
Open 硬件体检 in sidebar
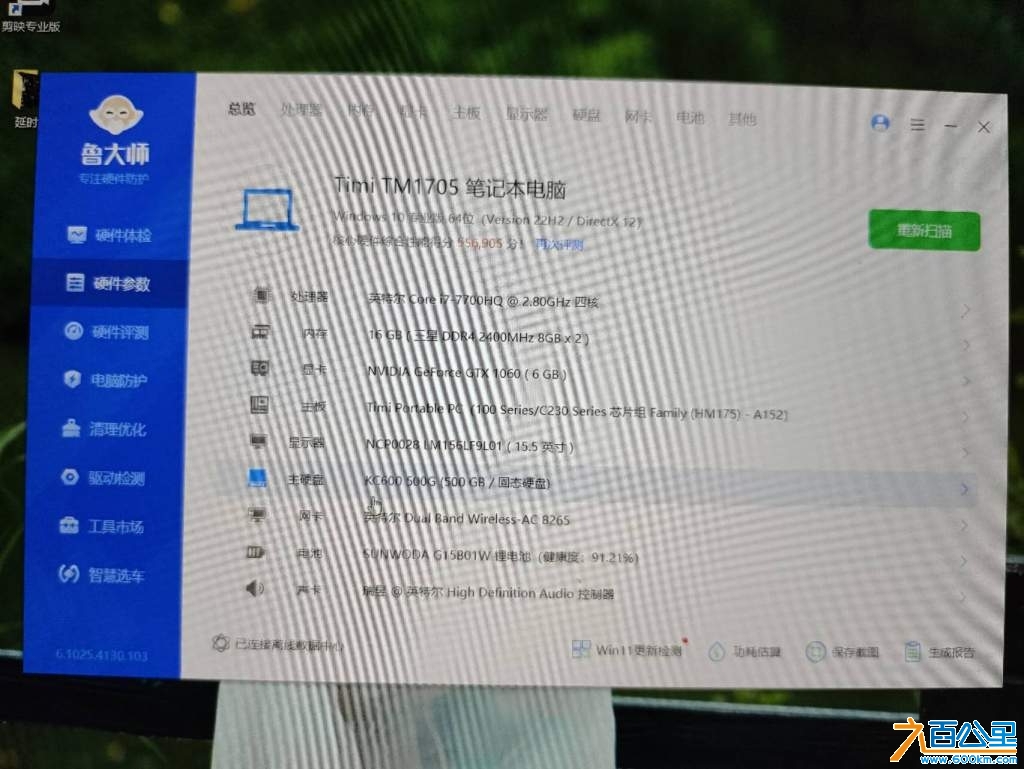[109, 235]
